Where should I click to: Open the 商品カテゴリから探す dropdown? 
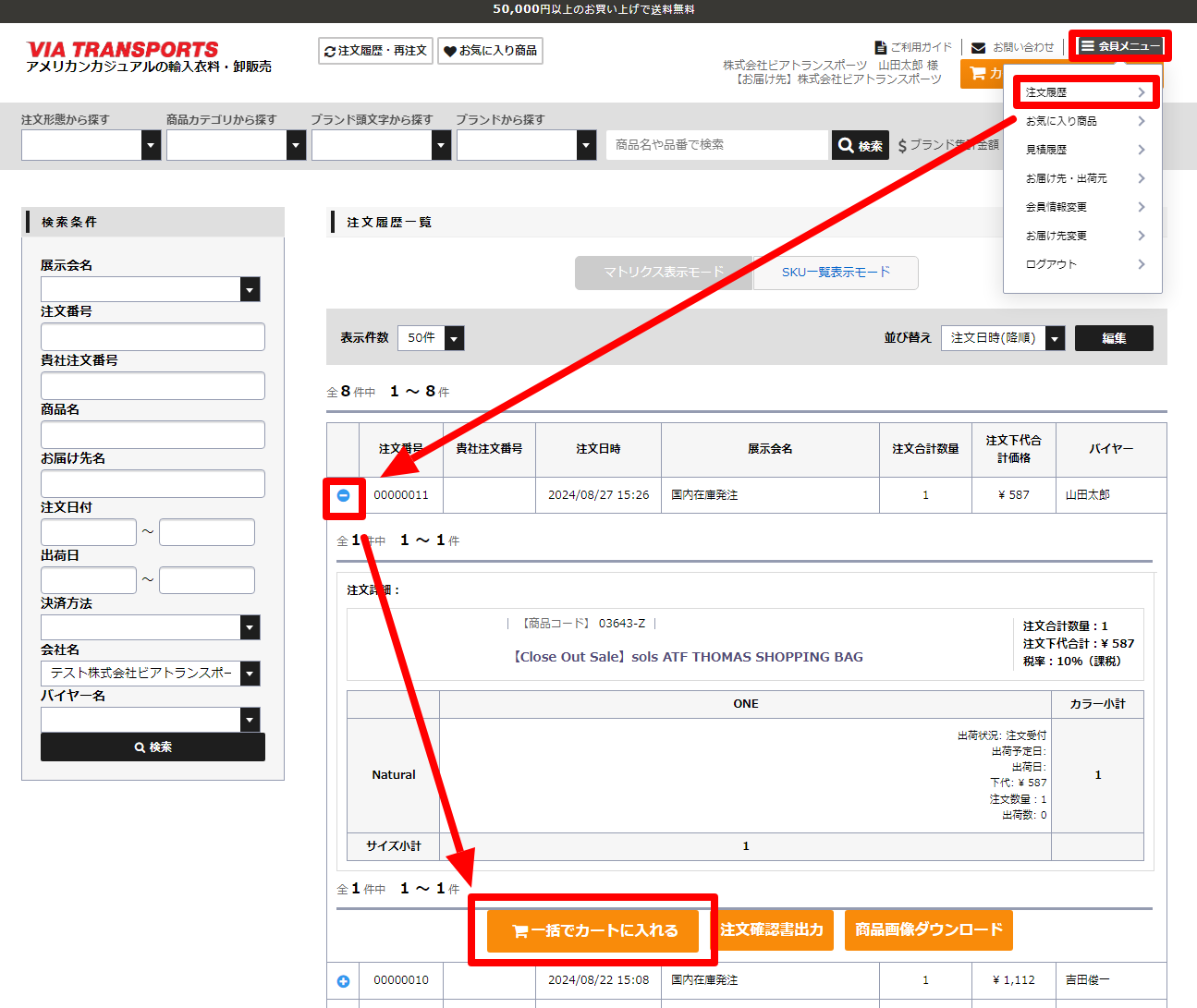[237, 145]
